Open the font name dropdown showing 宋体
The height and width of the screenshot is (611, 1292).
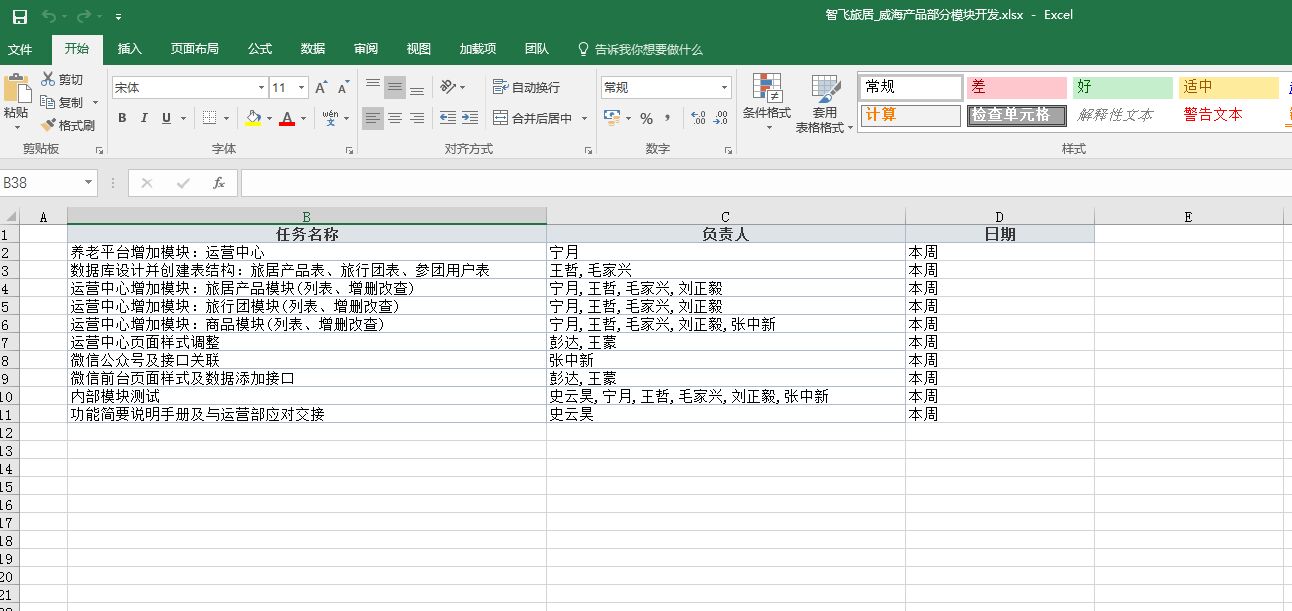pos(261,88)
